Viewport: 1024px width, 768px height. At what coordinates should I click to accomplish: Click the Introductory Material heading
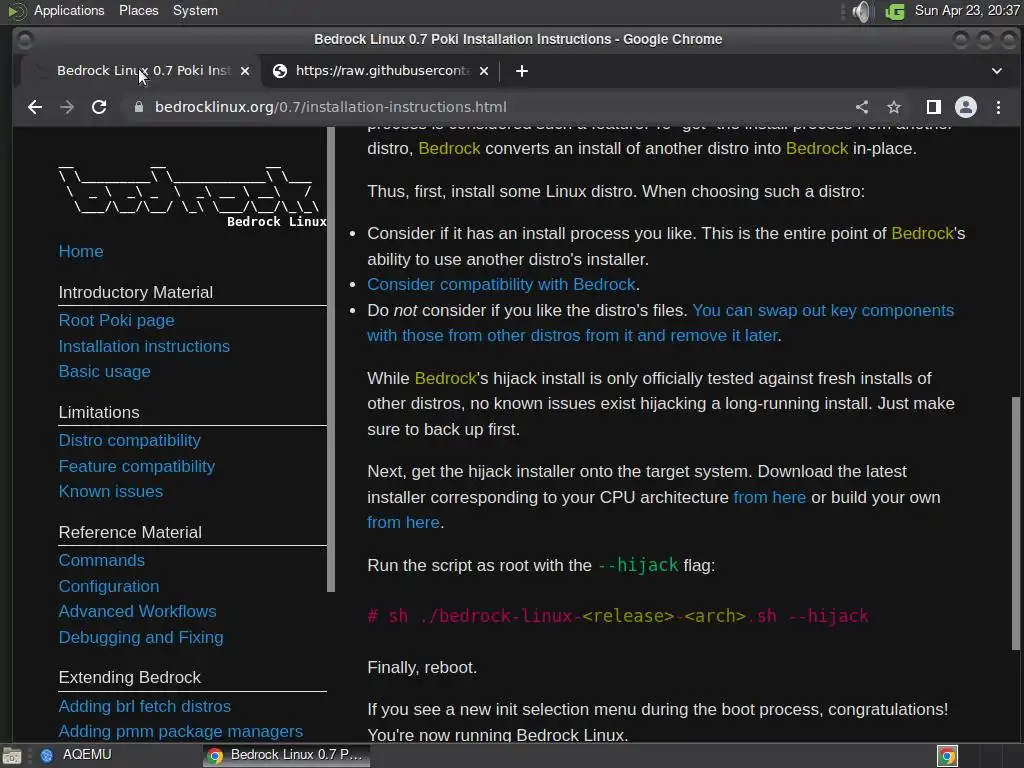point(136,293)
